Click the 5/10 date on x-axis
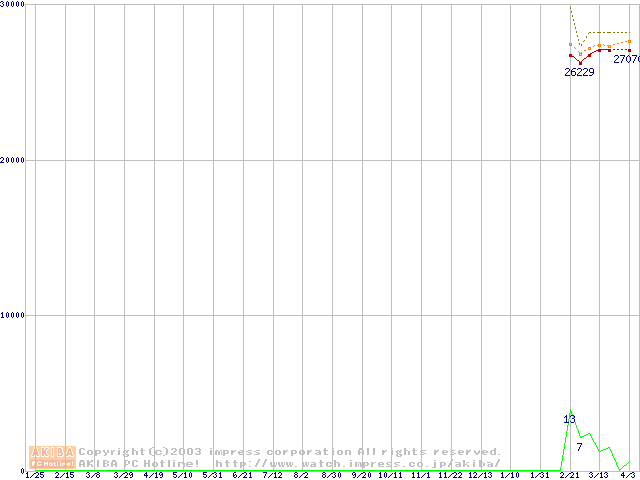The height and width of the screenshot is (480, 640). [182, 475]
